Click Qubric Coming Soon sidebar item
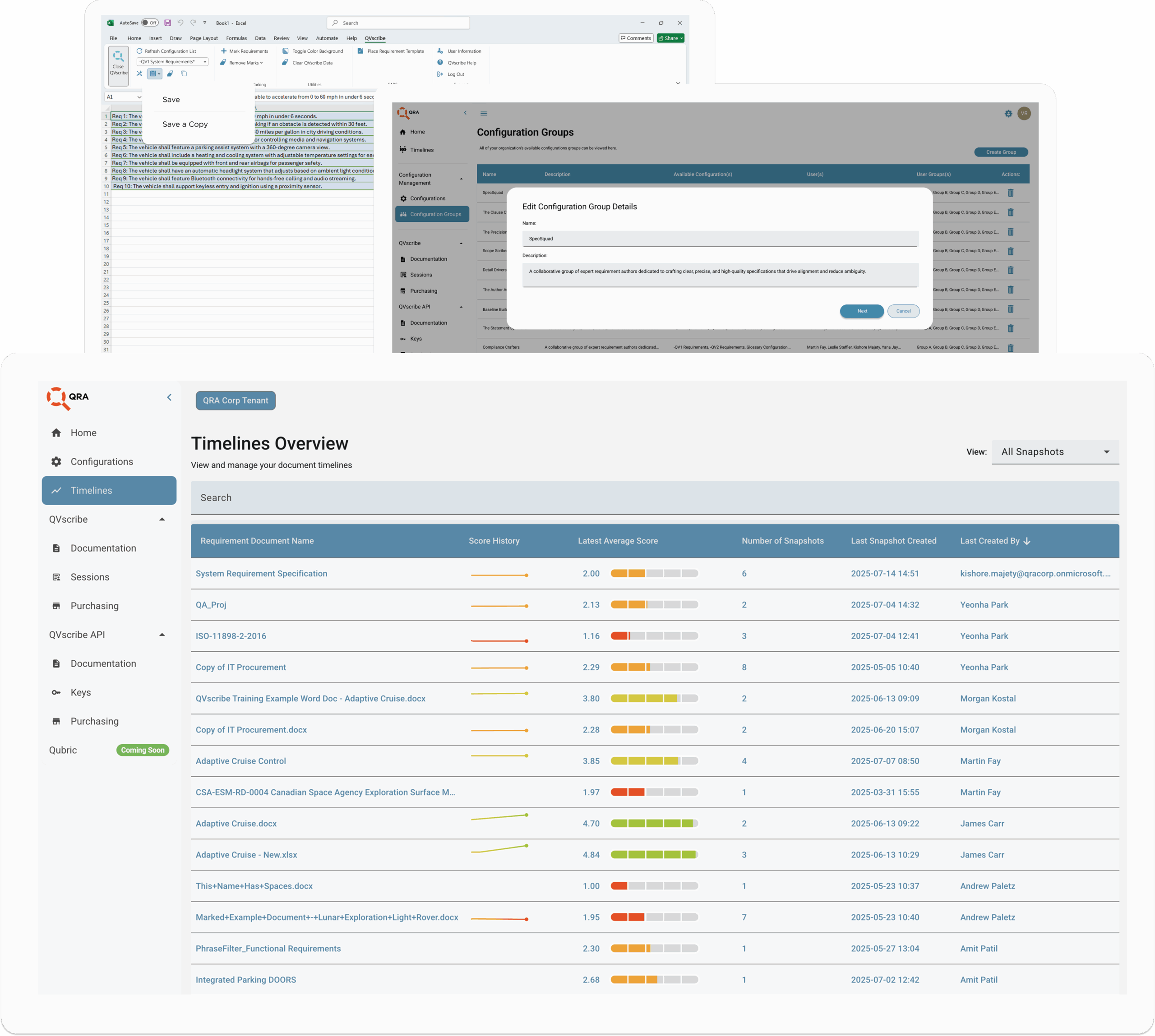 [x=109, y=750]
